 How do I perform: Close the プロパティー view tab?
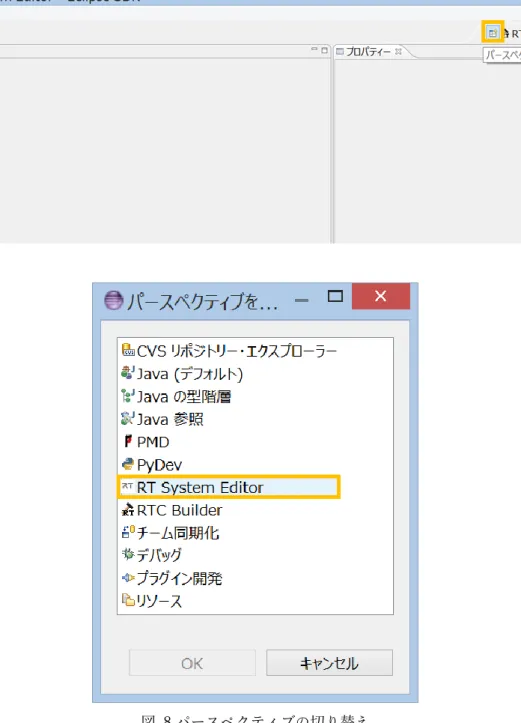(x=398, y=51)
